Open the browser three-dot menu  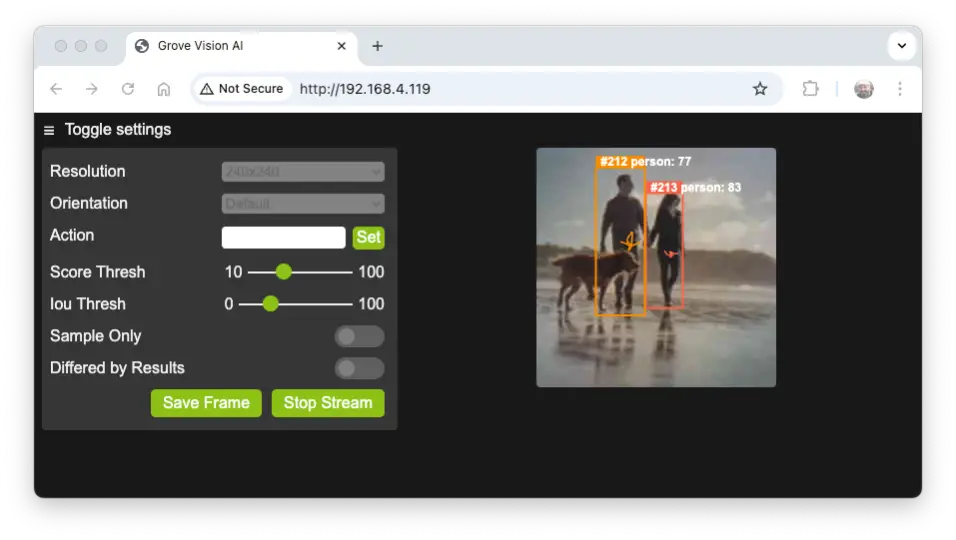click(900, 89)
